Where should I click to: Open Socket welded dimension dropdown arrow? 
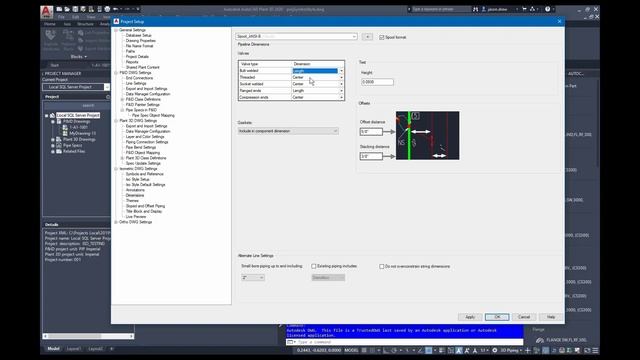341,84
